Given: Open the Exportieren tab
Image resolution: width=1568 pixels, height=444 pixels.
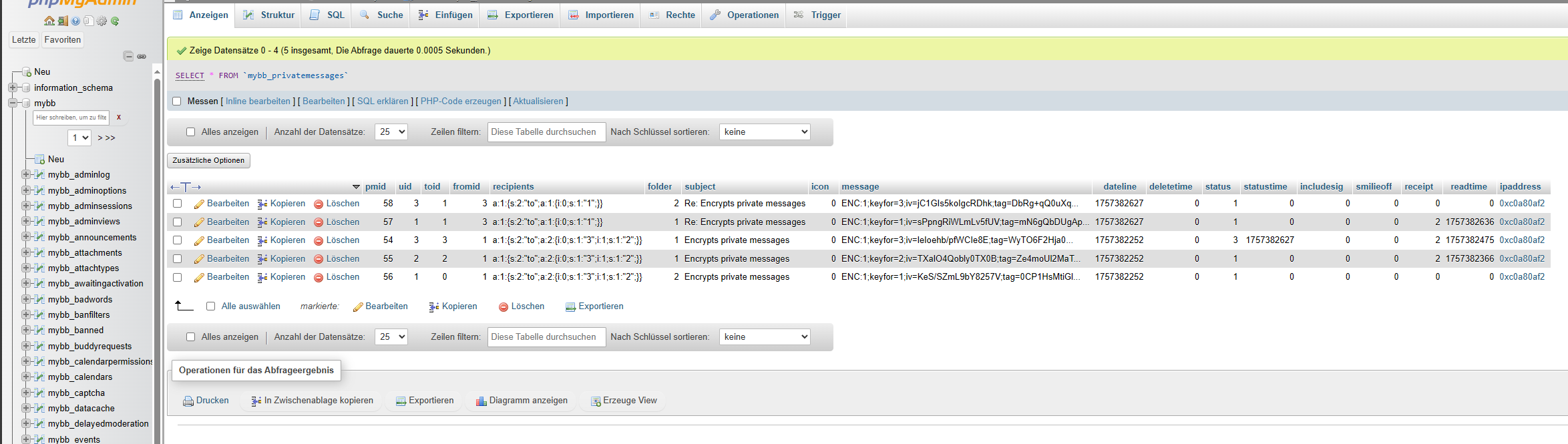Looking at the screenshot, I should point(520,15).
